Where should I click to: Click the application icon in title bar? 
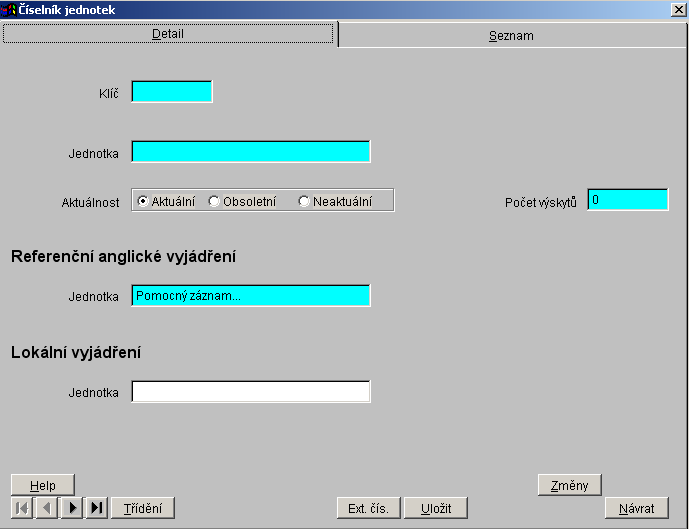9,9
